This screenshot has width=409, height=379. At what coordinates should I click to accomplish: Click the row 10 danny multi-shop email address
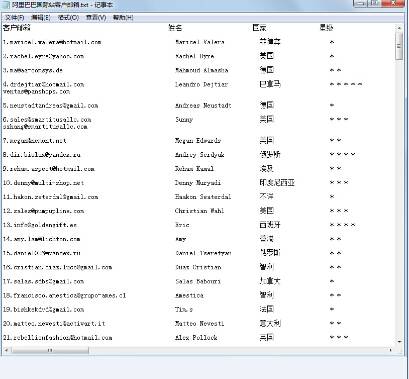point(44,183)
